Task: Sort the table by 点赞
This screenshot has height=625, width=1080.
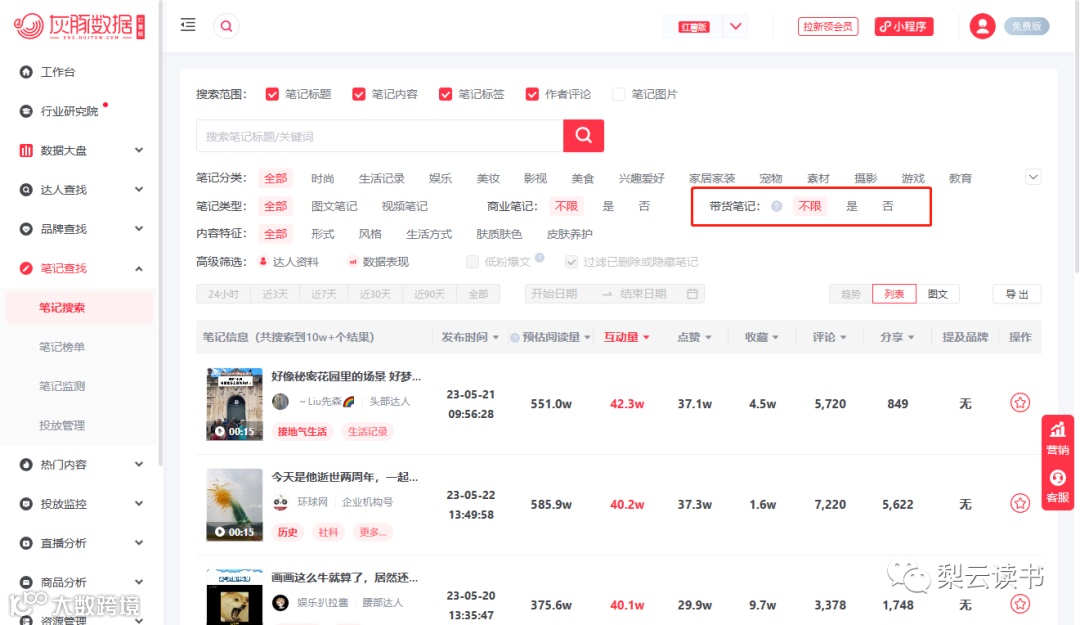Action: (694, 337)
